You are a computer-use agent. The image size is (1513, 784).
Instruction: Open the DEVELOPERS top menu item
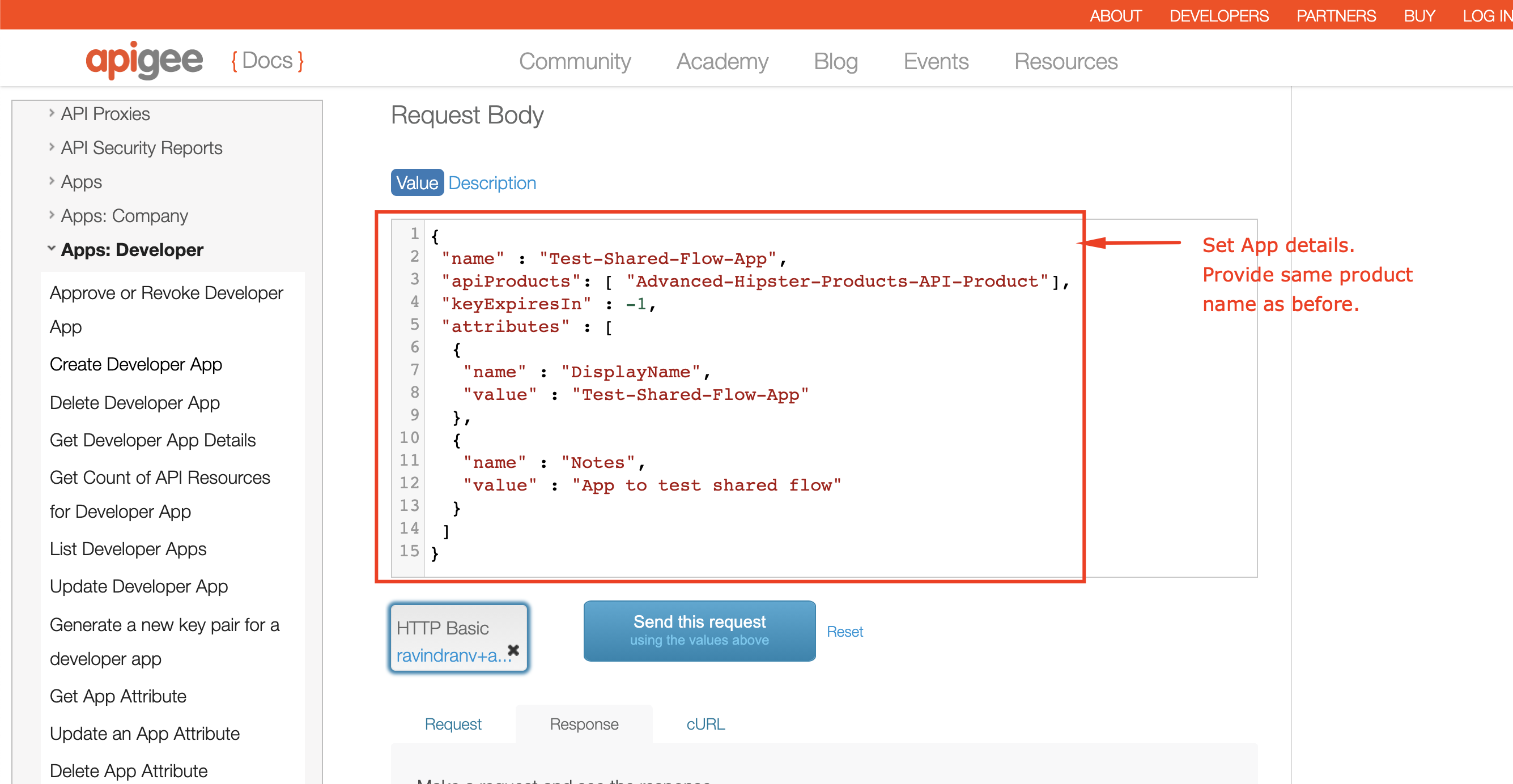(x=1219, y=15)
